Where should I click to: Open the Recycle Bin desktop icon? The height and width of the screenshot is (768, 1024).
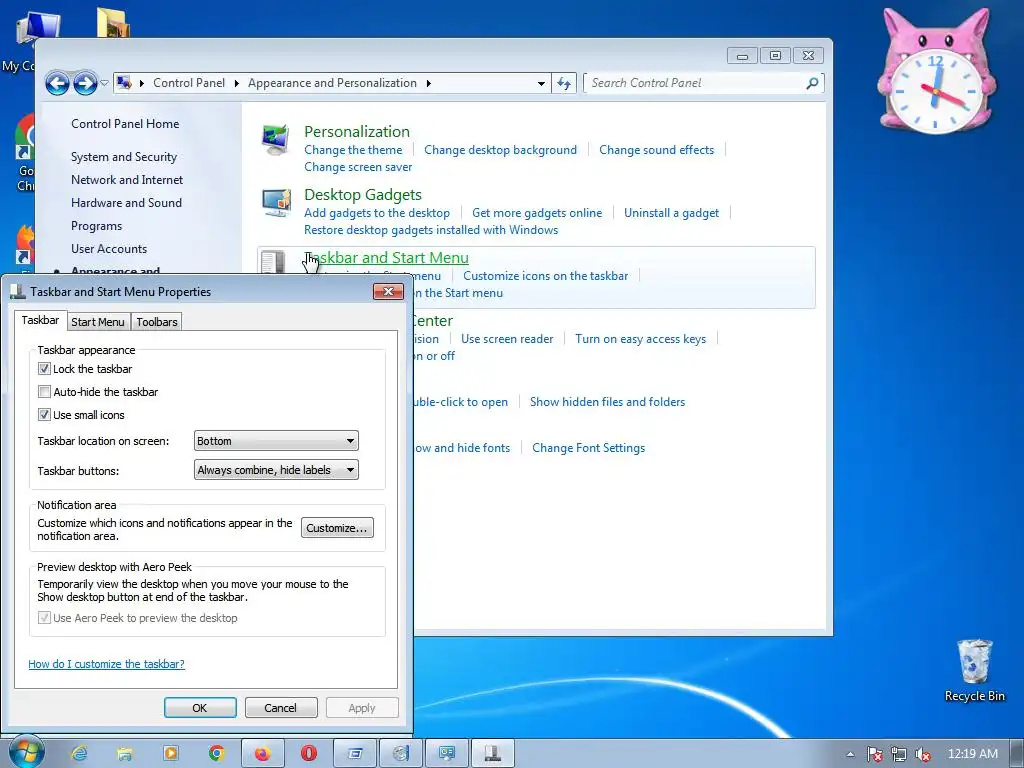click(974, 670)
